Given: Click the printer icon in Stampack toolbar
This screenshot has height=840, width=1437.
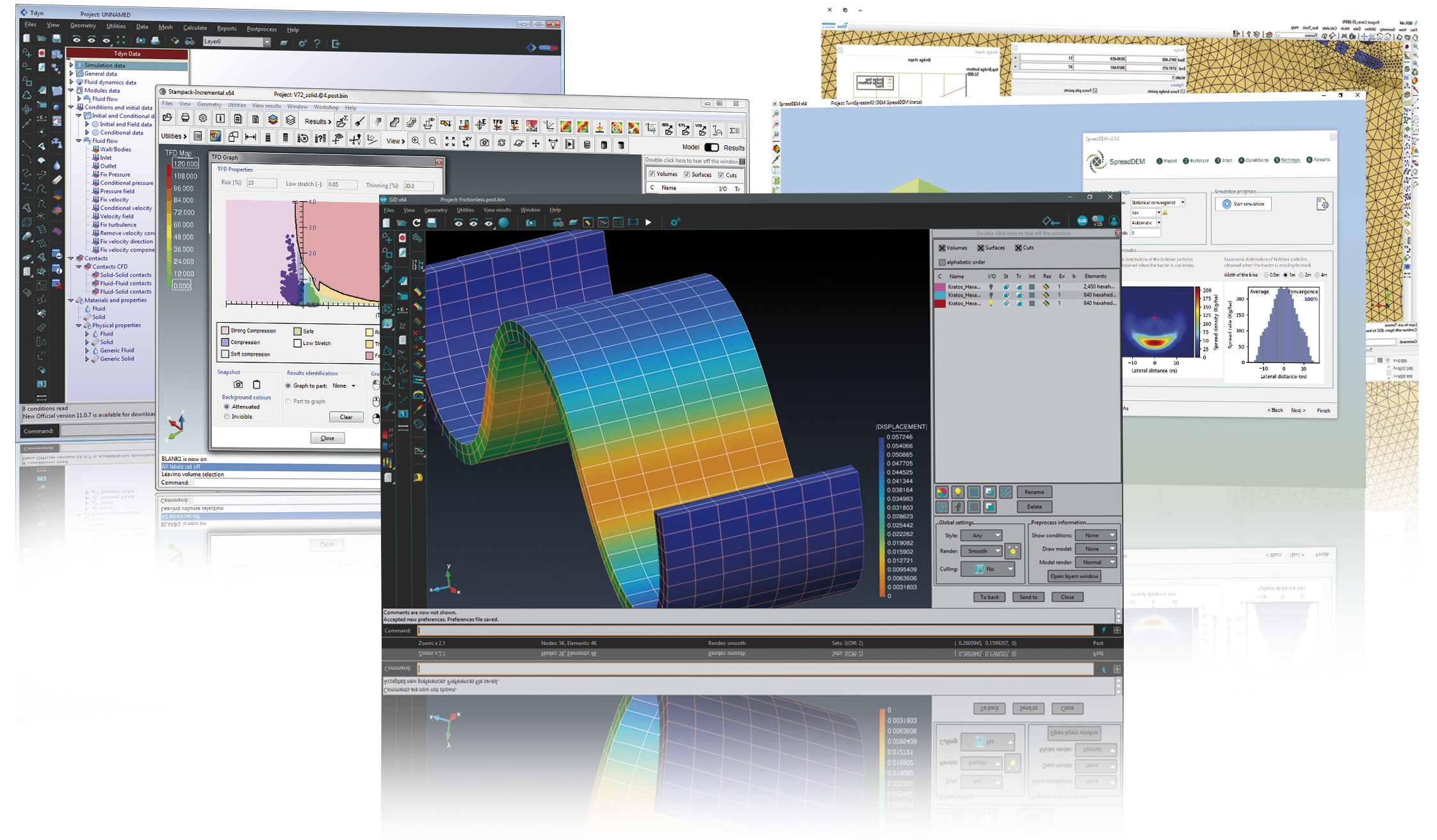Looking at the screenshot, I should pos(186,118).
